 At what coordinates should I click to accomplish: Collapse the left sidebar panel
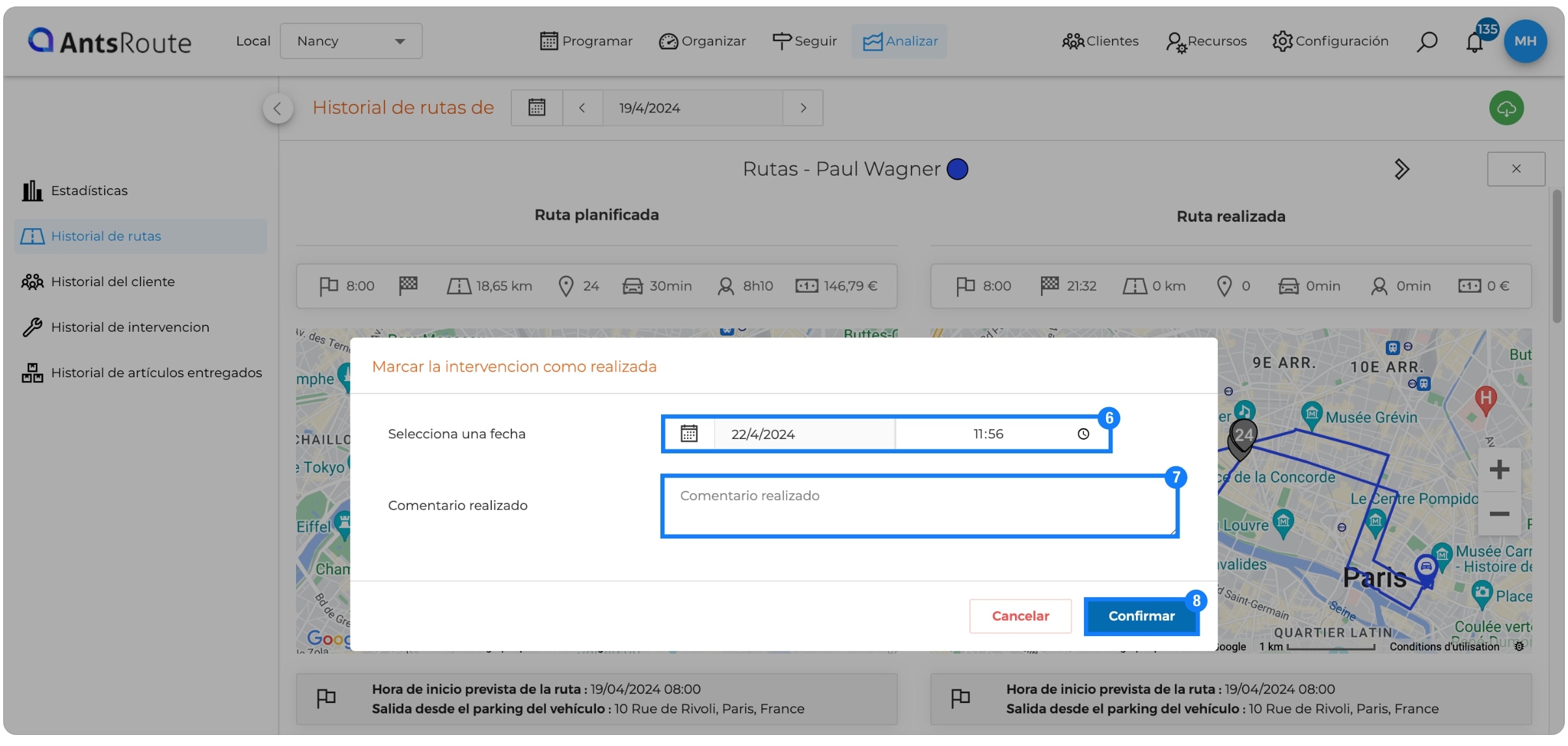[x=278, y=108]
